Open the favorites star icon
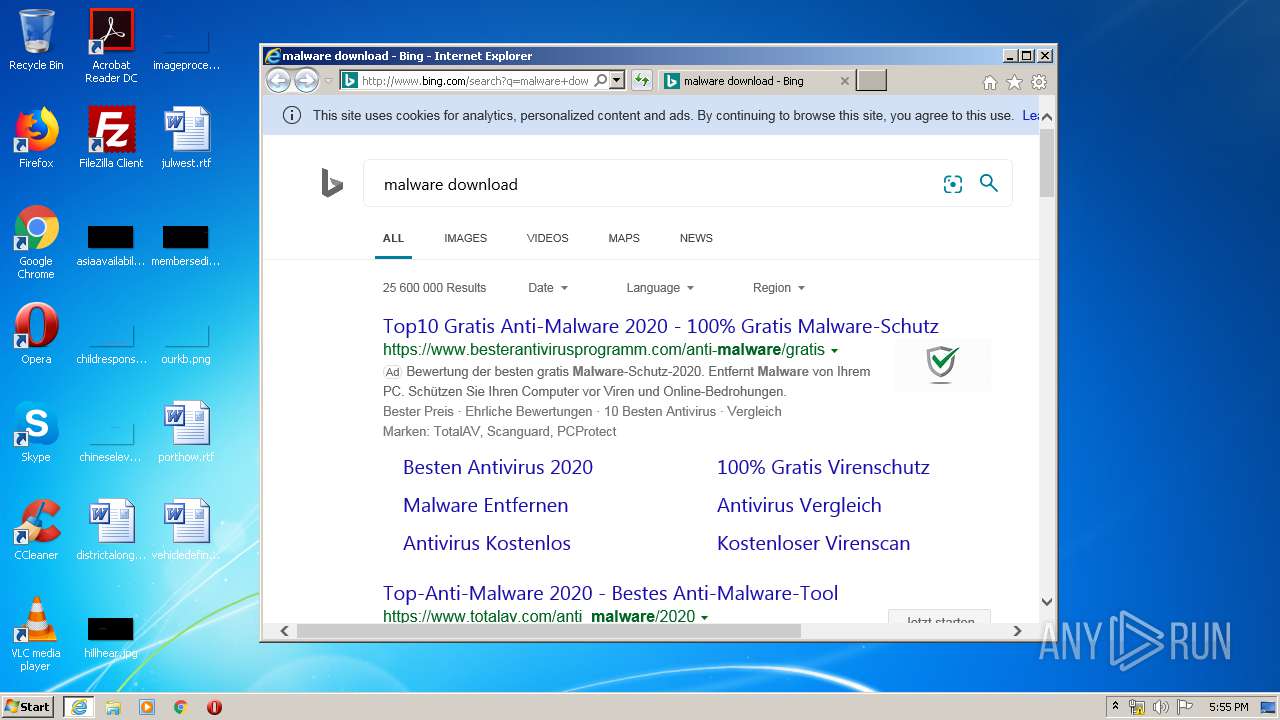 (1014, 82)
